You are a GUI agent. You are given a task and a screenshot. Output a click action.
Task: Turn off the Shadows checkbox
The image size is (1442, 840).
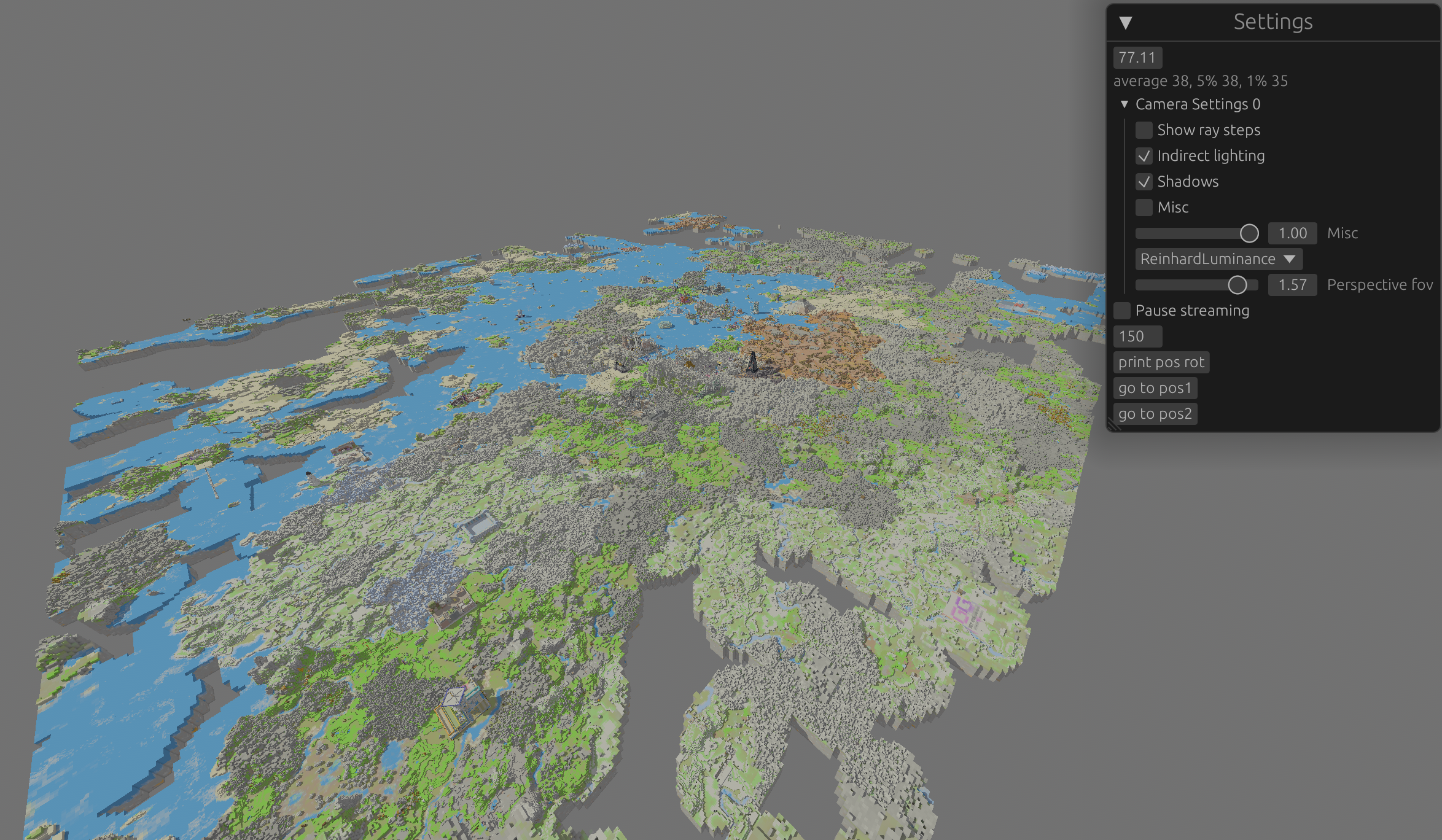(x=1144, y=182)
